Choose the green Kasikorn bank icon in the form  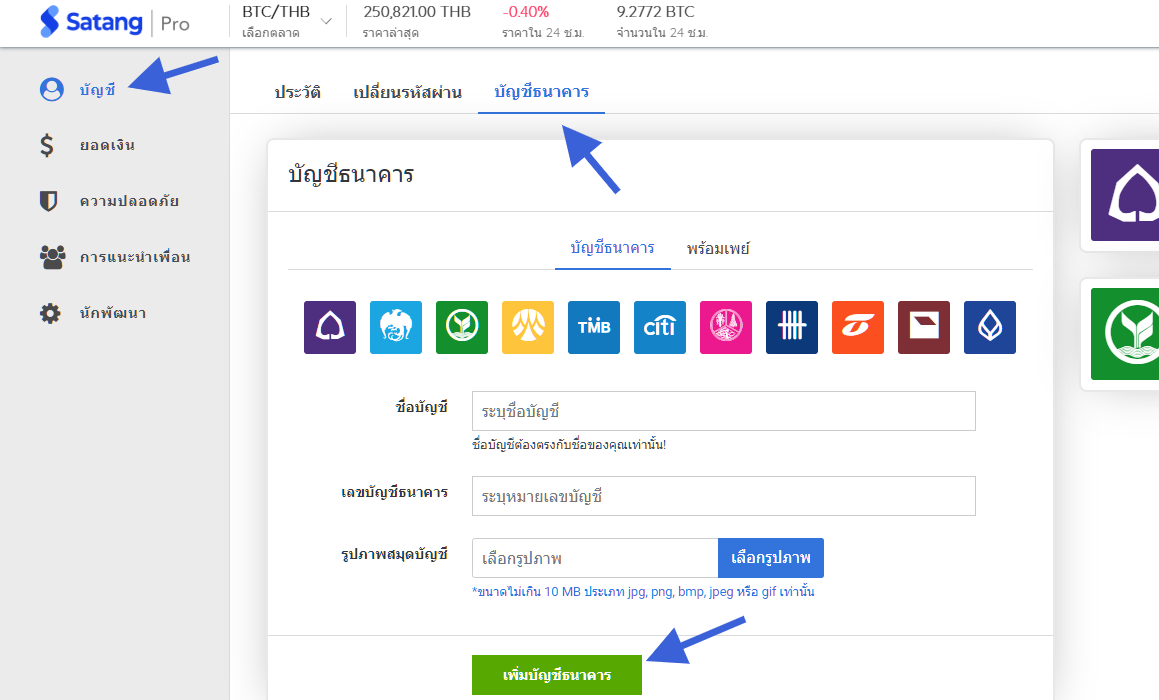coord(462,327)
